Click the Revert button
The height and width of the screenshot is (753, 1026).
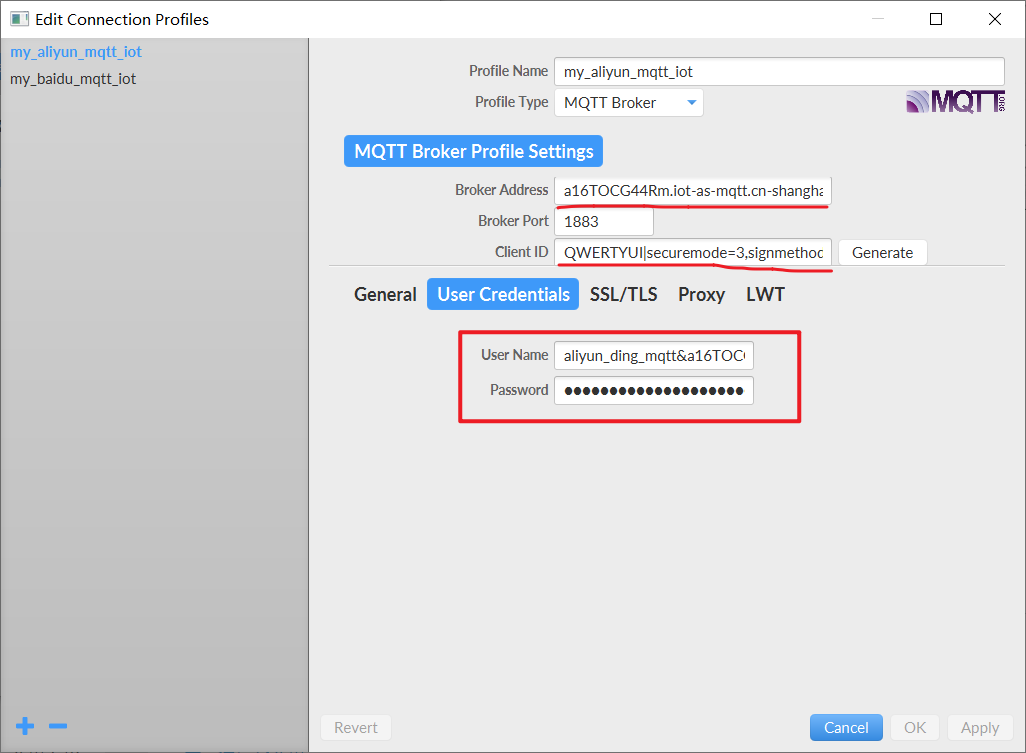pyautogui.click(x=356, y=727)
